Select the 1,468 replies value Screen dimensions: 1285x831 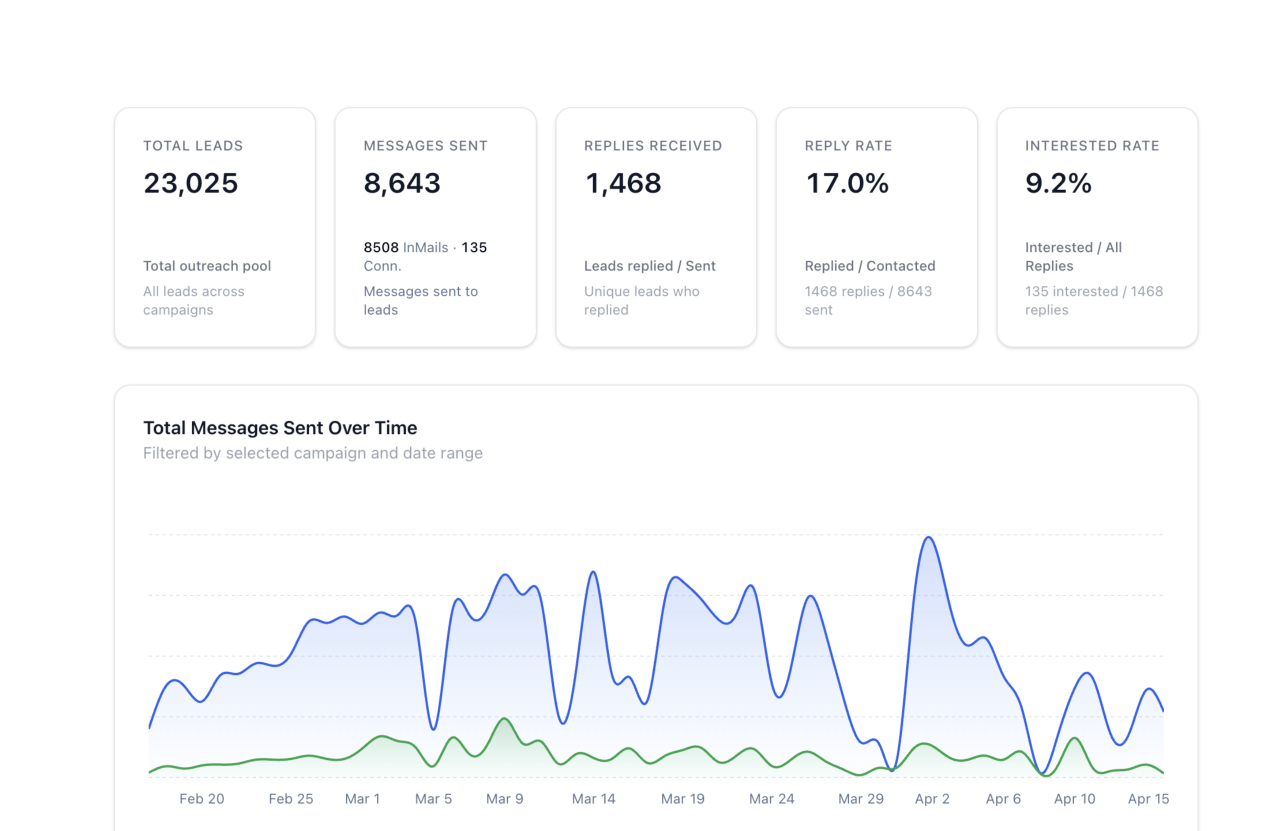click(x=623, y=183)
